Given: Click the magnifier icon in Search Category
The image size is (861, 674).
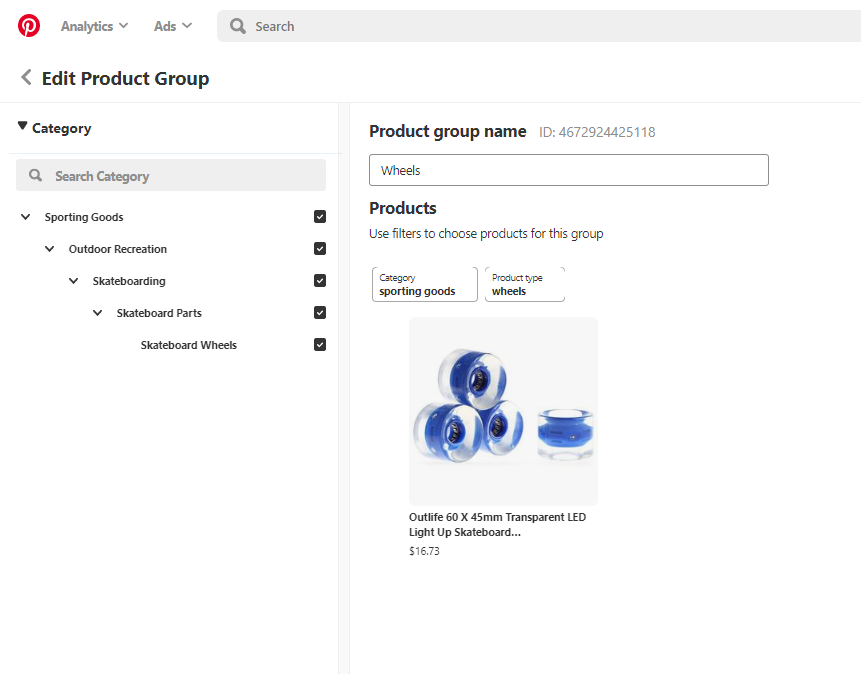Looking at the screenshot, I should click(36, 176).
